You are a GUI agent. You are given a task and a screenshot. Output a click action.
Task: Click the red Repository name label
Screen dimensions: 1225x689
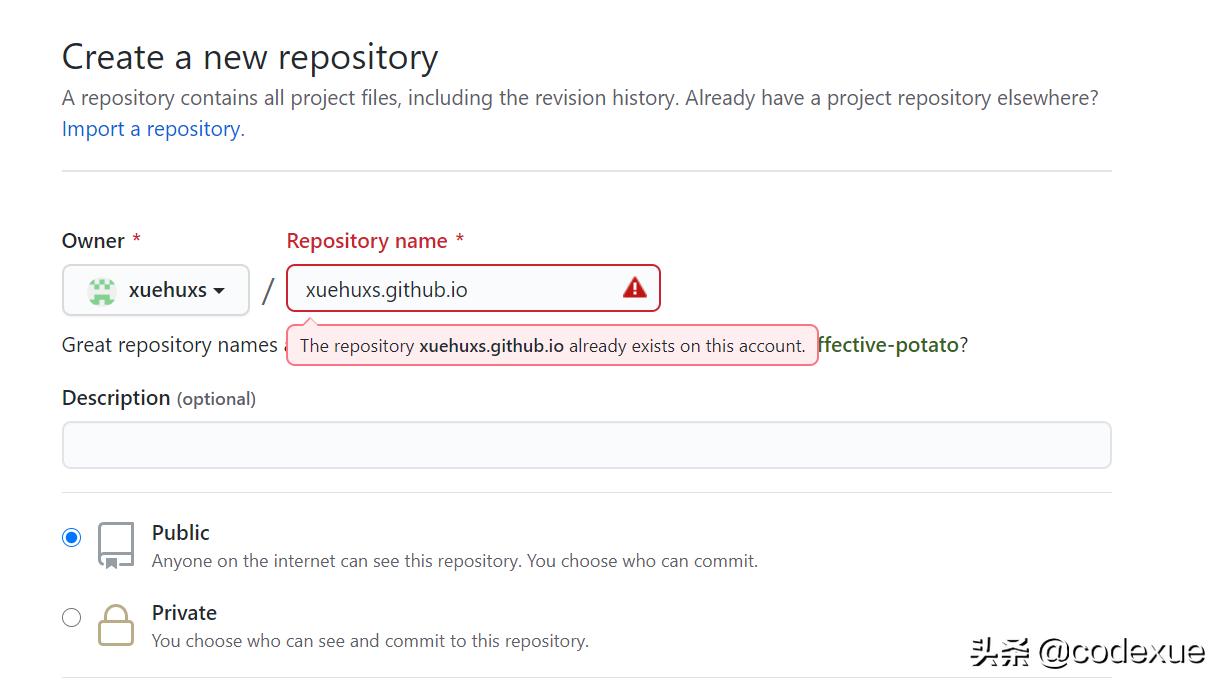367,241
